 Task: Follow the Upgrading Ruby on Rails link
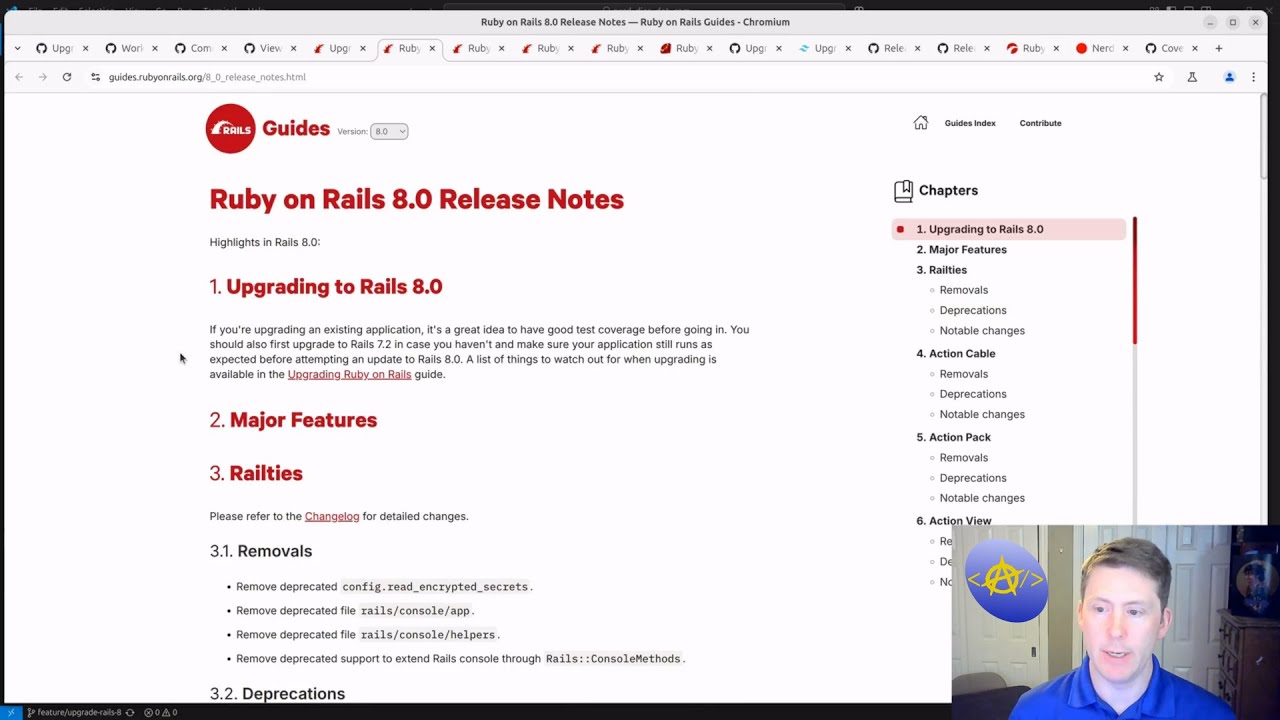349,374
